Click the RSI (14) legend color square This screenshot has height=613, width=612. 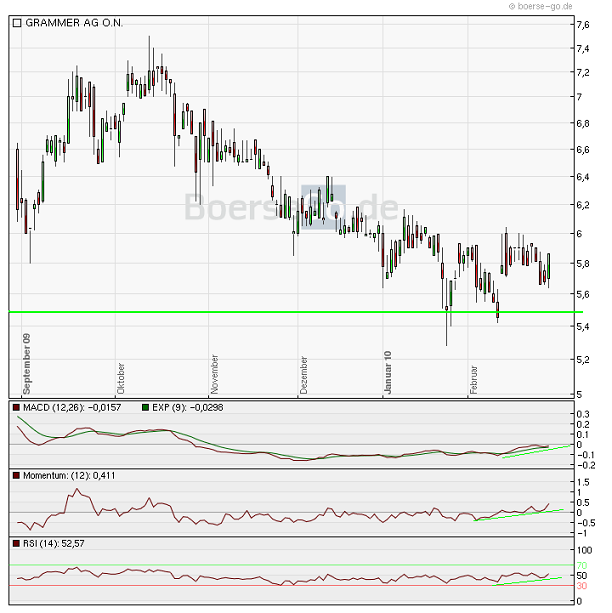tap(16, 544)
